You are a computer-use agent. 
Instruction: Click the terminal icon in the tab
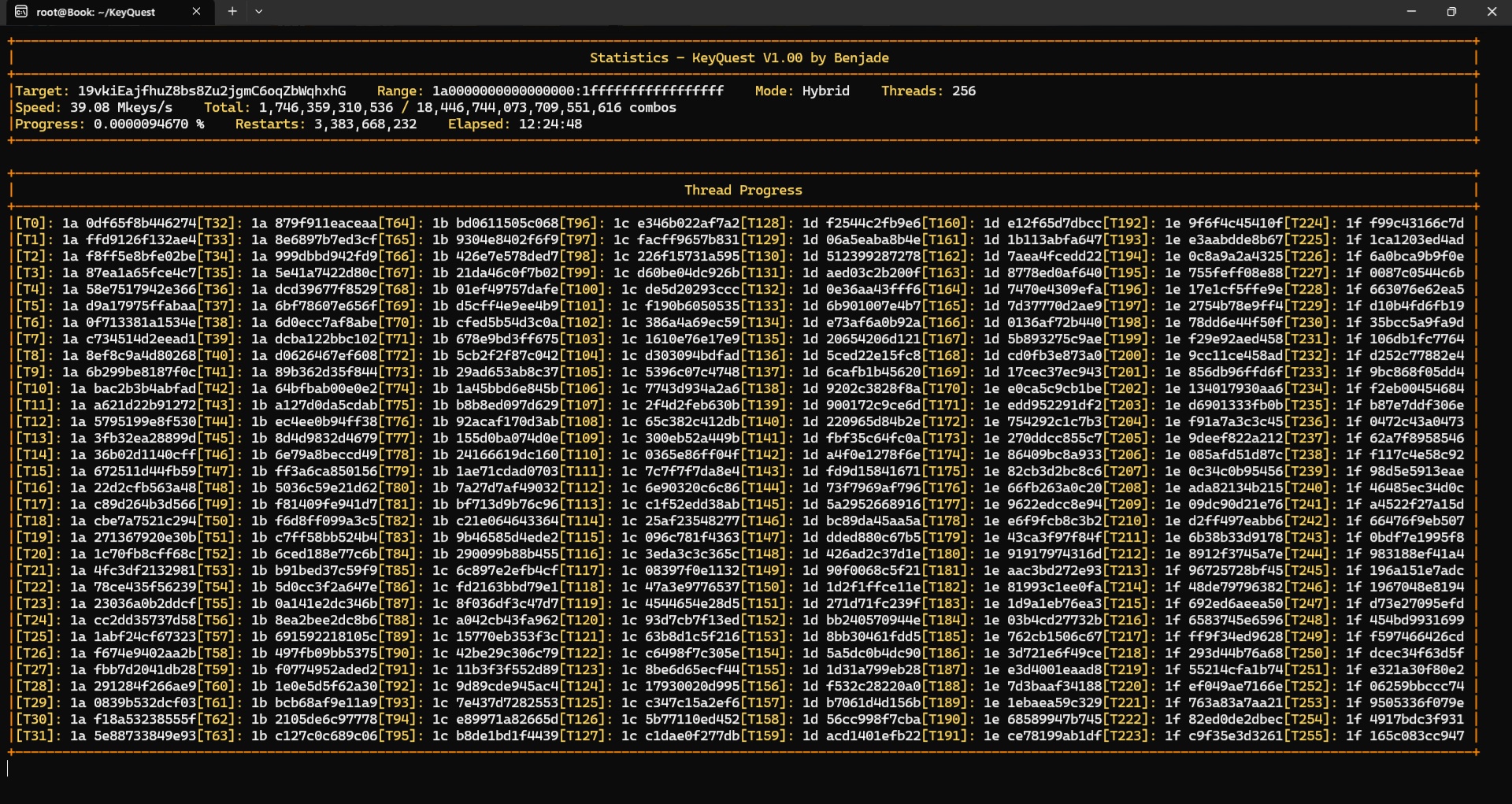click(x=21, y=12)
